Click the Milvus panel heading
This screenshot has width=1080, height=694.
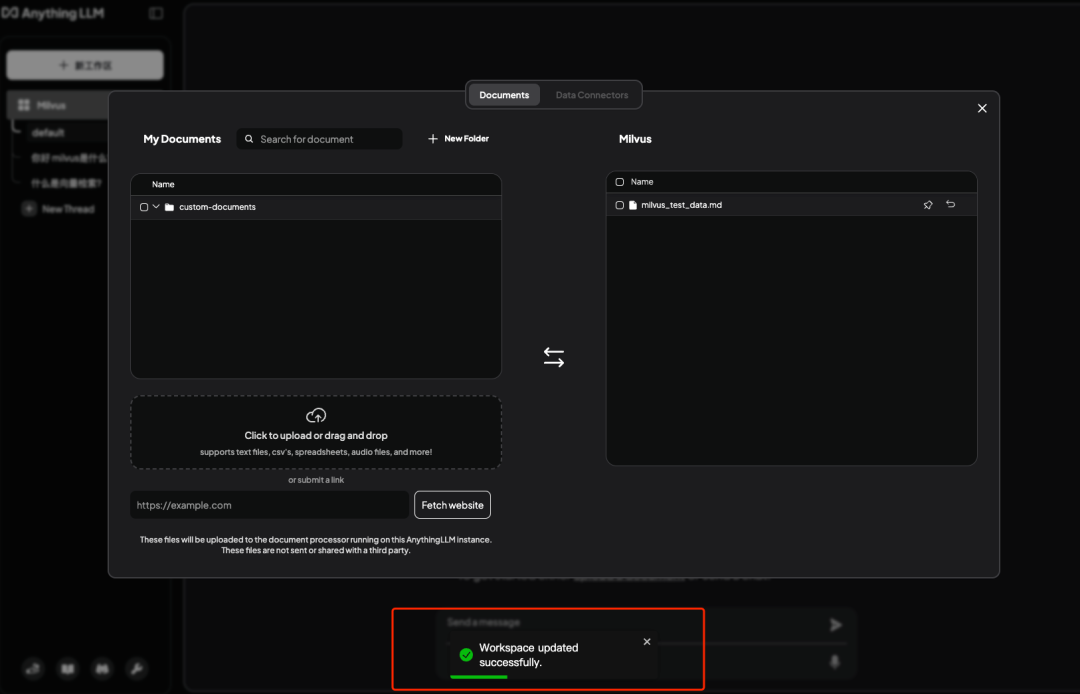pyautogui.click(x=635, y=138)
